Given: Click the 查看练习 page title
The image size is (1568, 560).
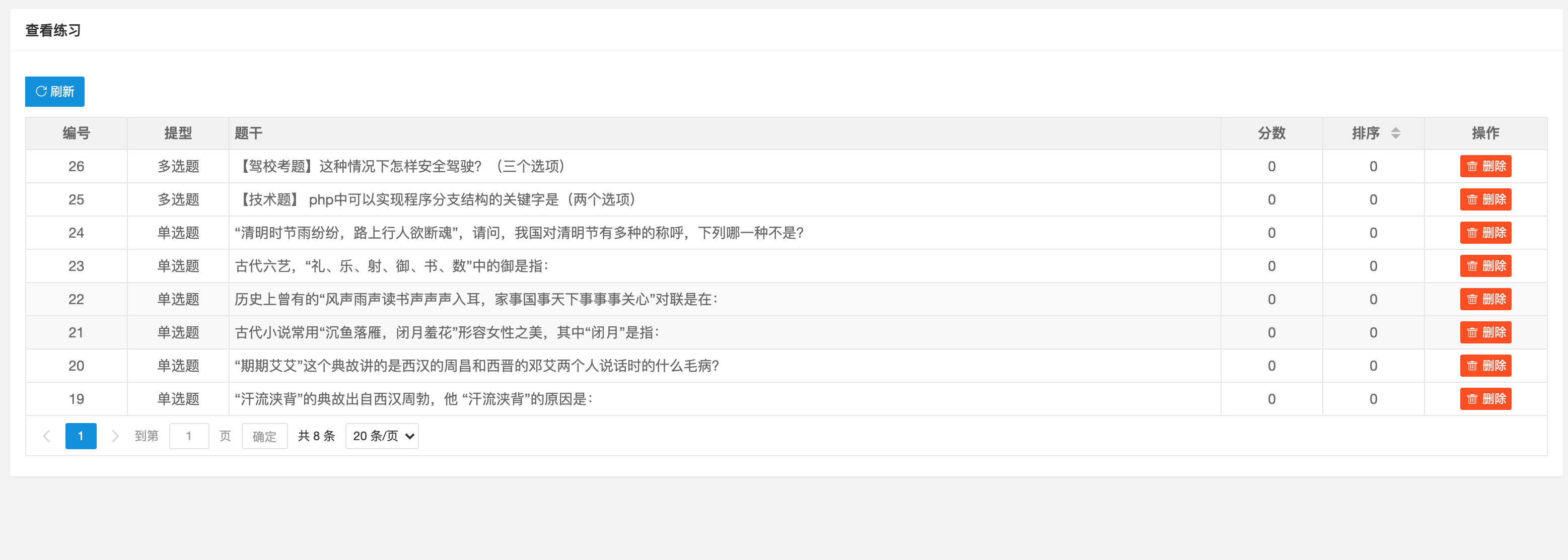Looking at the screenshot, I should click(53, 30).
